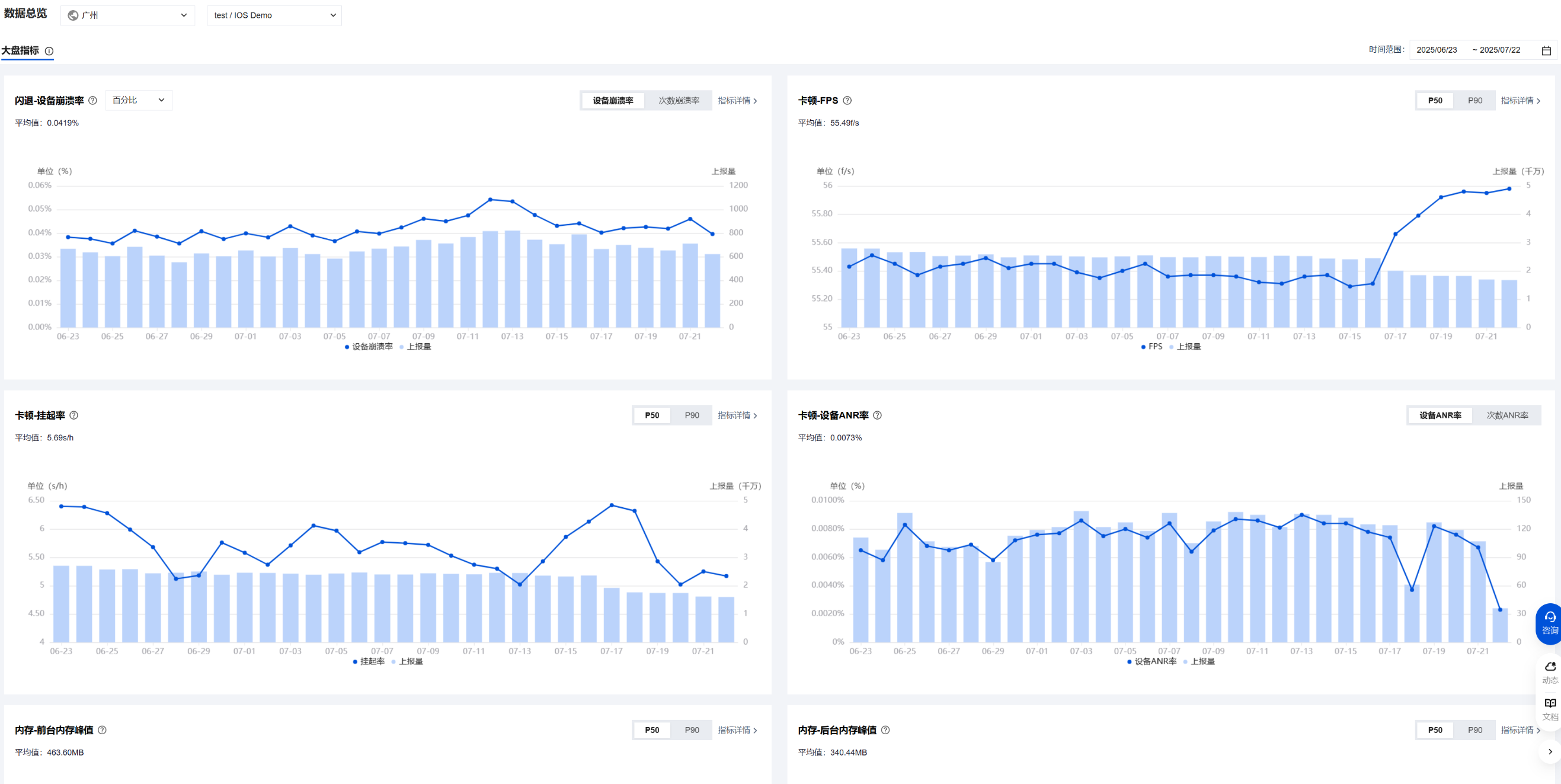Open the 广州 region dropdown

pyautogui.click(x=127, y=15)
